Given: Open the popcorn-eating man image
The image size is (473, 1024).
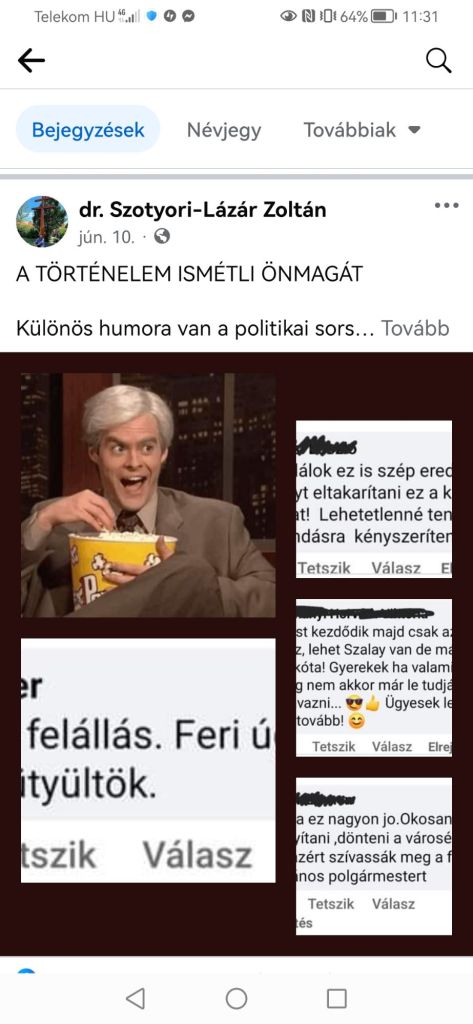Looking at the screenshot, I should click(148, 495).
